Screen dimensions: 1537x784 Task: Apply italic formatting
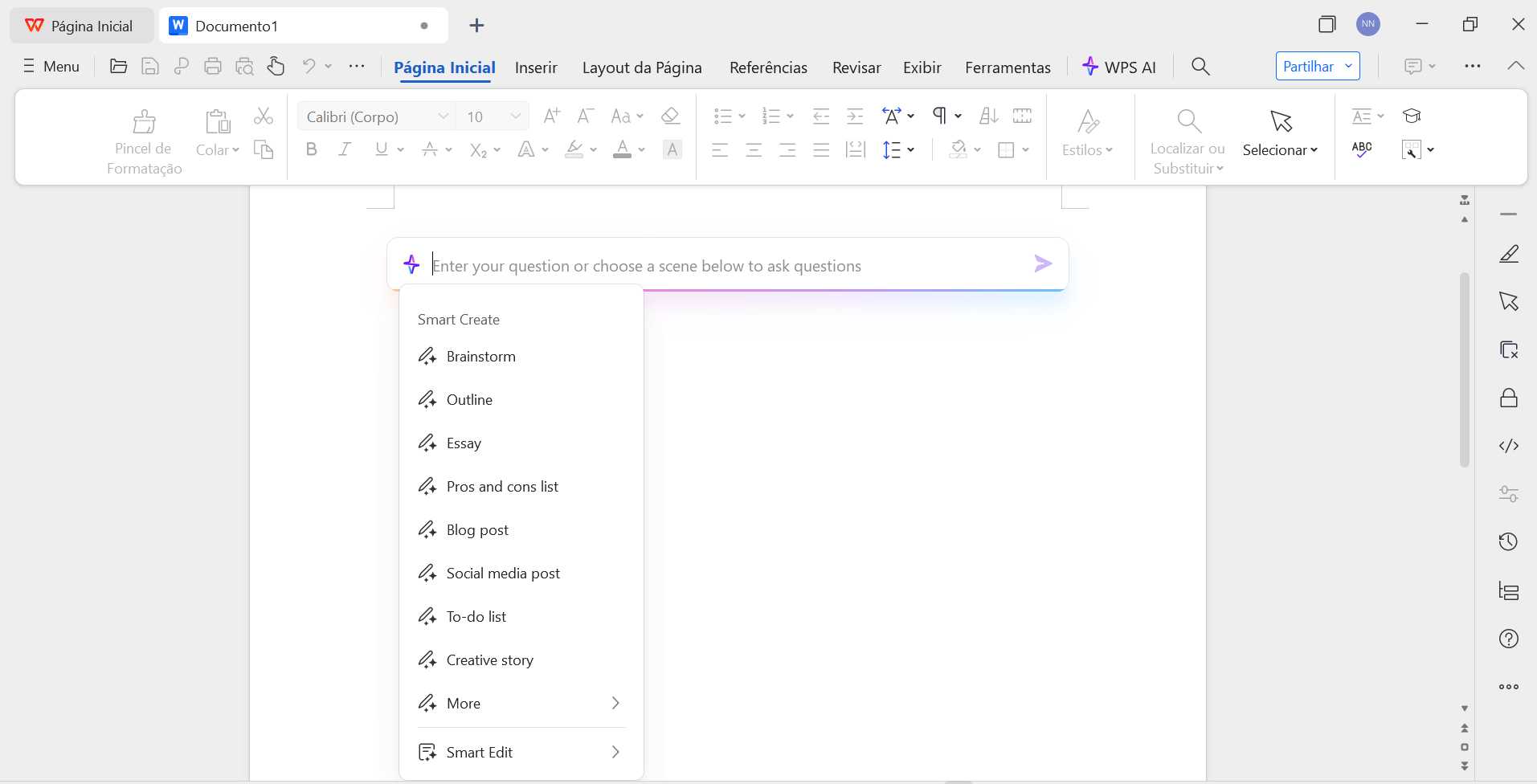click(344, 149)
